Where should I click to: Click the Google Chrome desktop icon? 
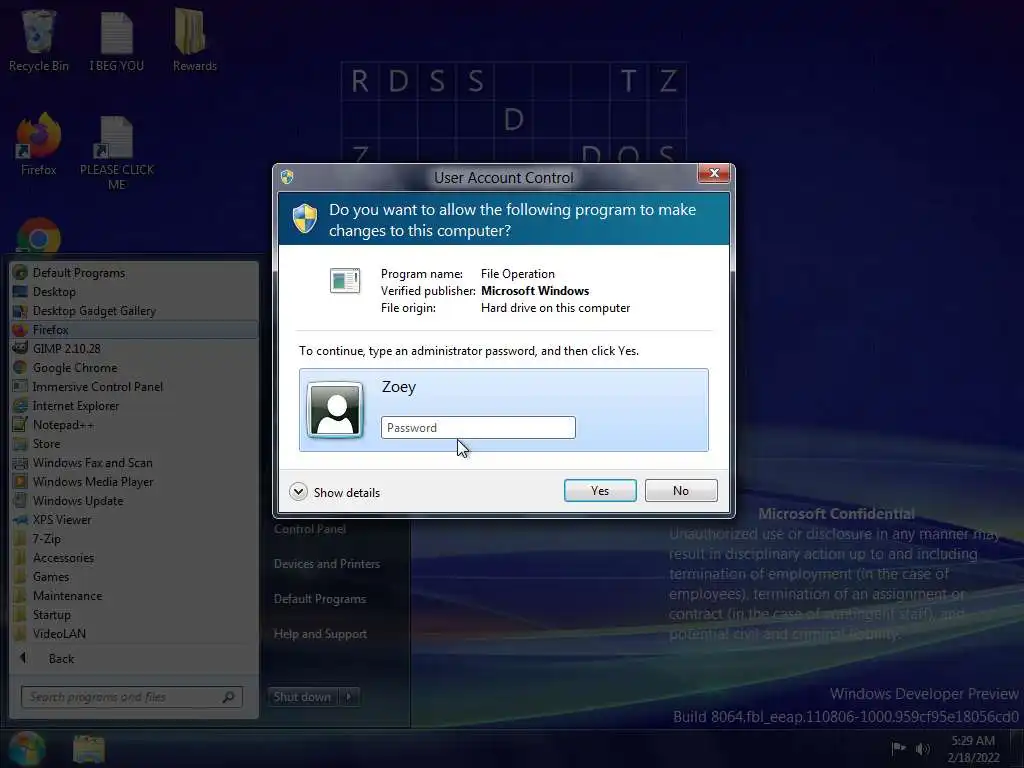point(39,236)
